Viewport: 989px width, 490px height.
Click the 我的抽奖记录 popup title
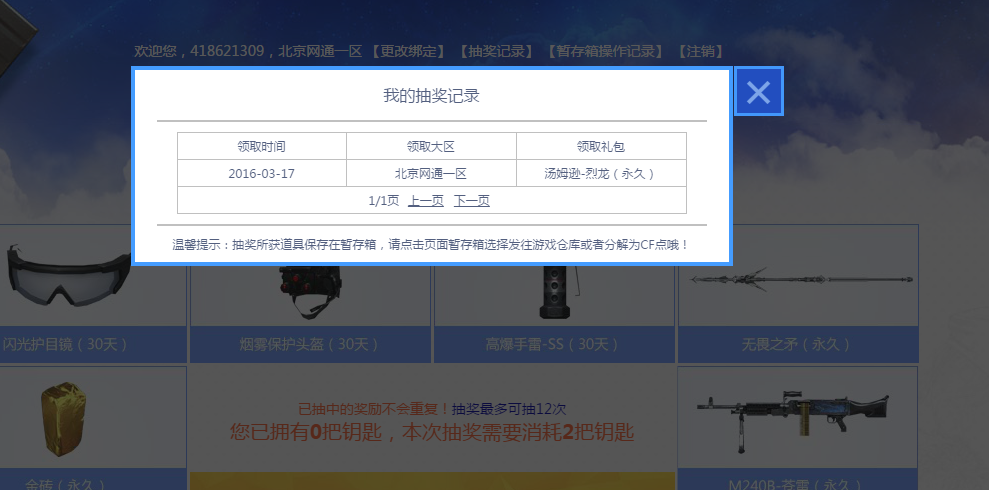tap(431, 96)
